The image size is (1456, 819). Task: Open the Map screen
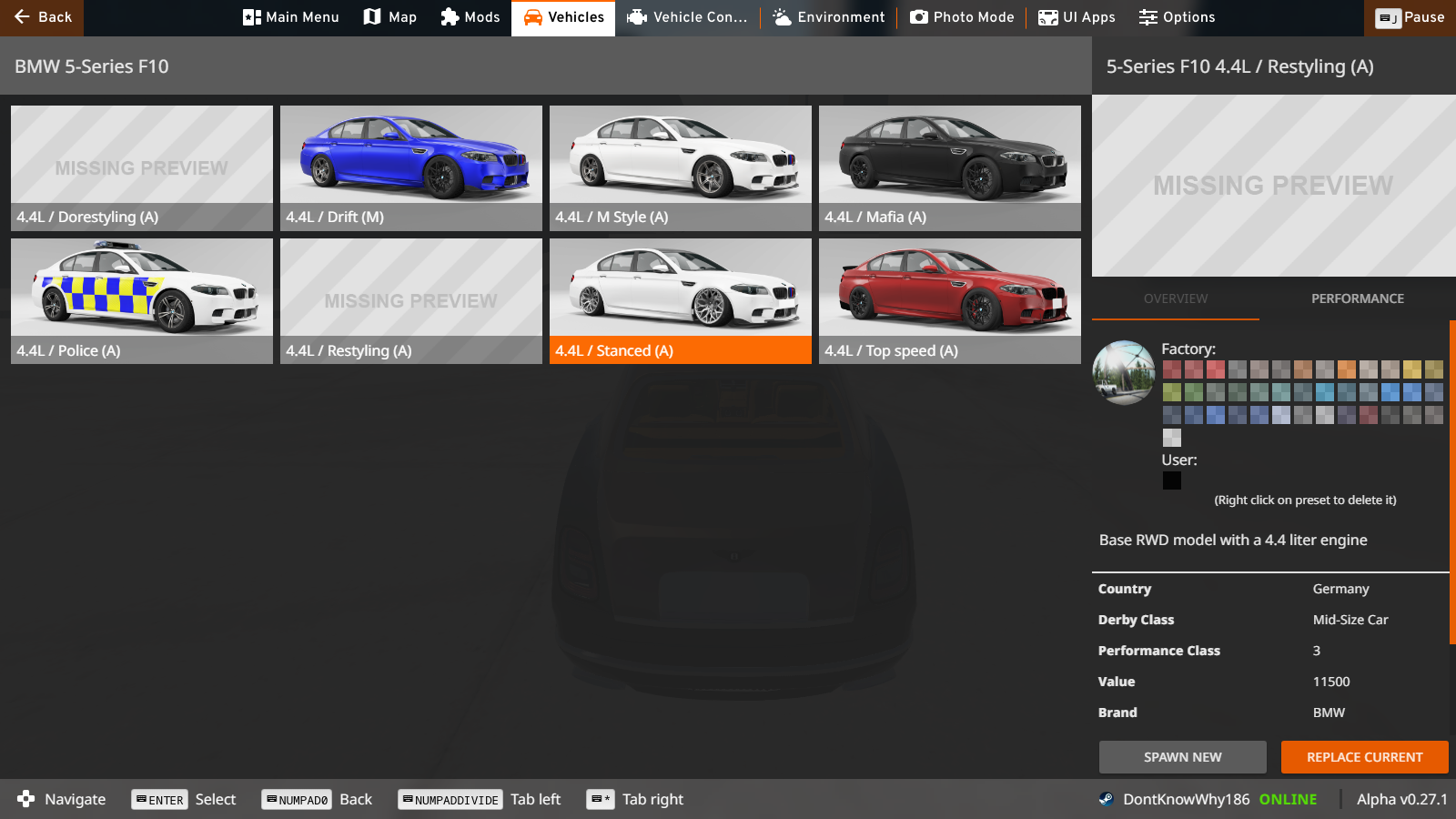[x=390, y=17]
